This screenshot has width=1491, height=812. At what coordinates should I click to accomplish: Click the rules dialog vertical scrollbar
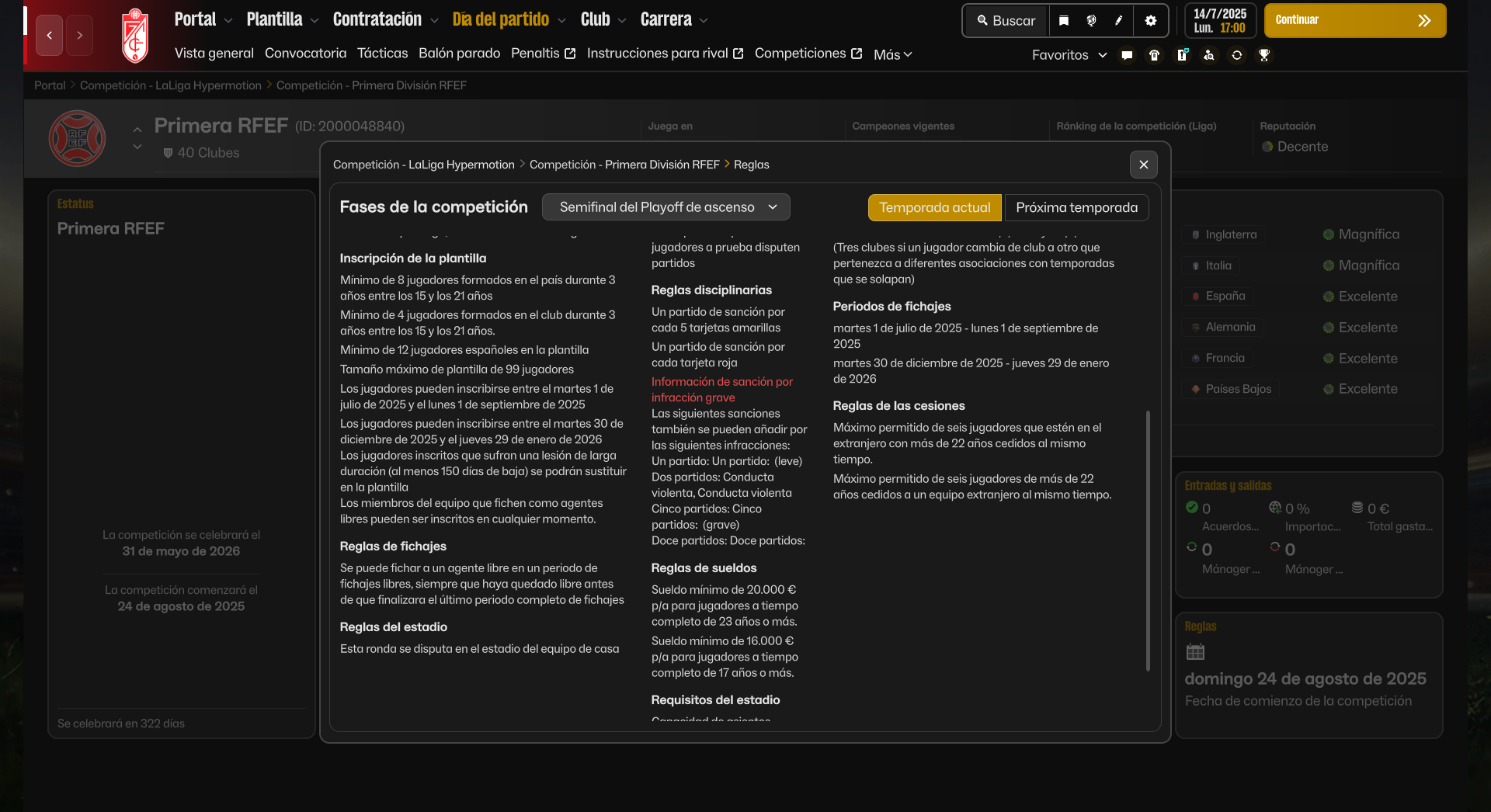(1148, 540)
